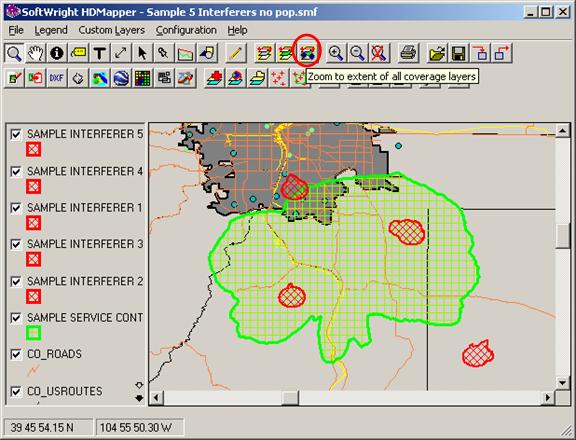Image resolution: width=576 pixels, height=440 pixels.
Task: Activate the black info identify tool
Action: (57, 53)
